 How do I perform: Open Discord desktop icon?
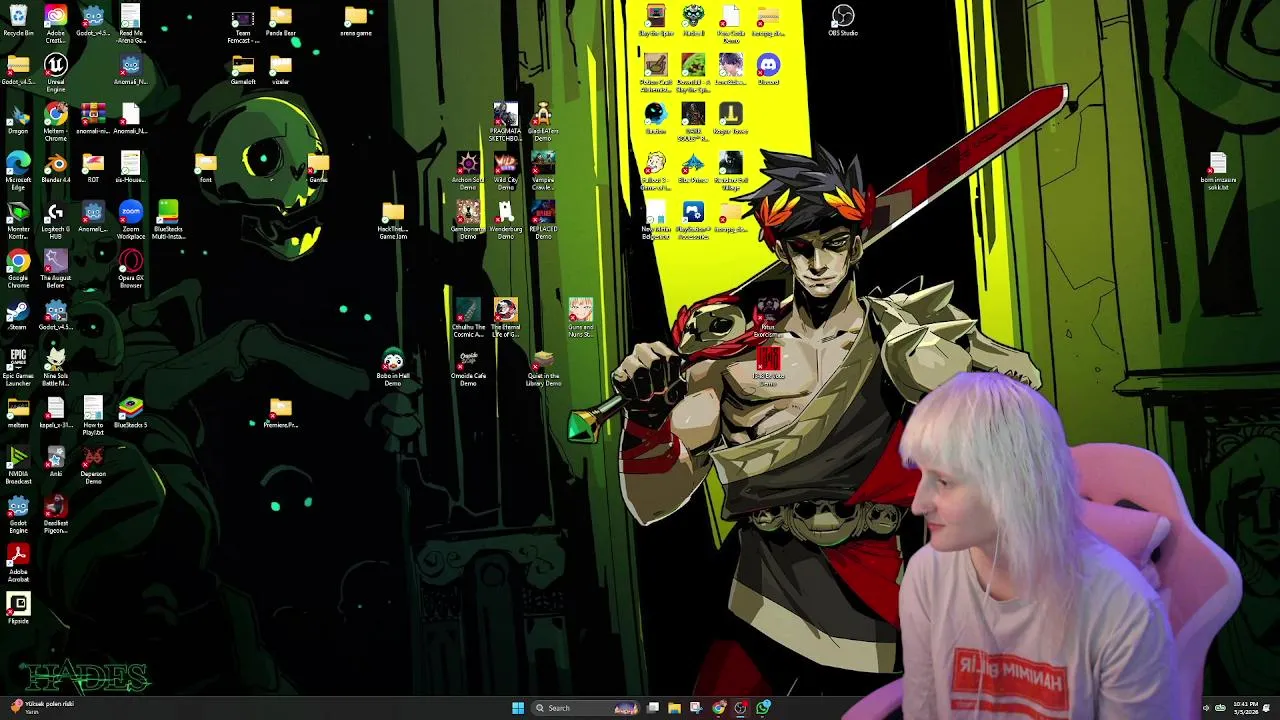pos(768,70)
